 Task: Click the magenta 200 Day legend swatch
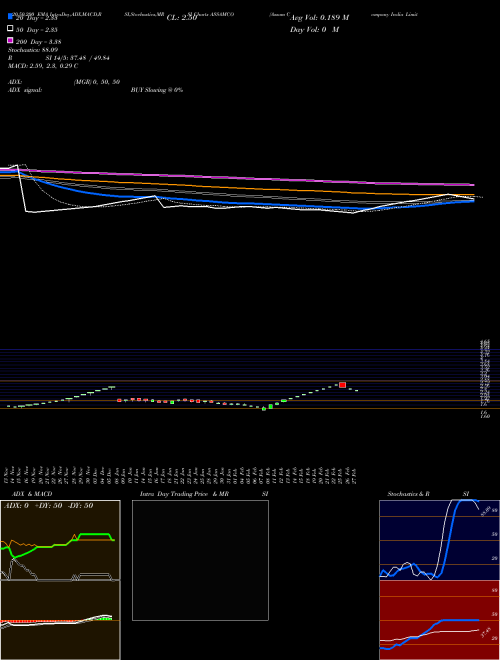[10, 40]
